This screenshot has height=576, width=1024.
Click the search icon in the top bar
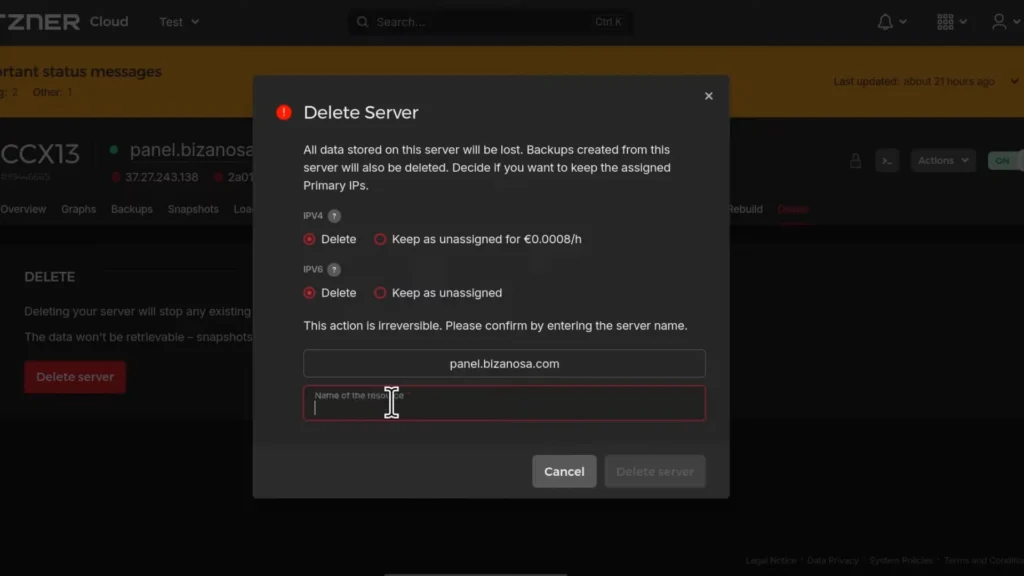(362, 20)
